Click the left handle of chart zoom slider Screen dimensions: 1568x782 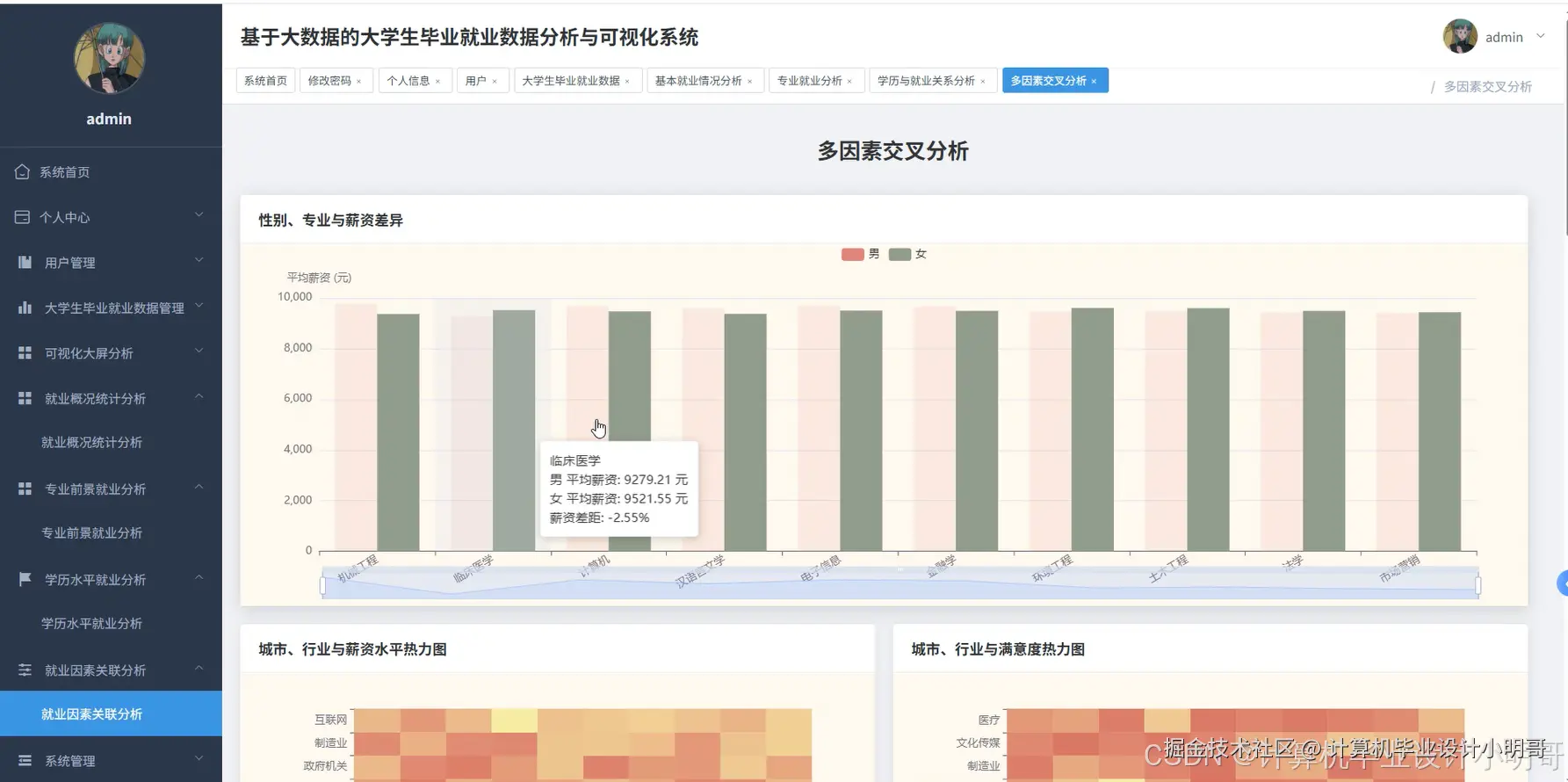tap(323, 584)
